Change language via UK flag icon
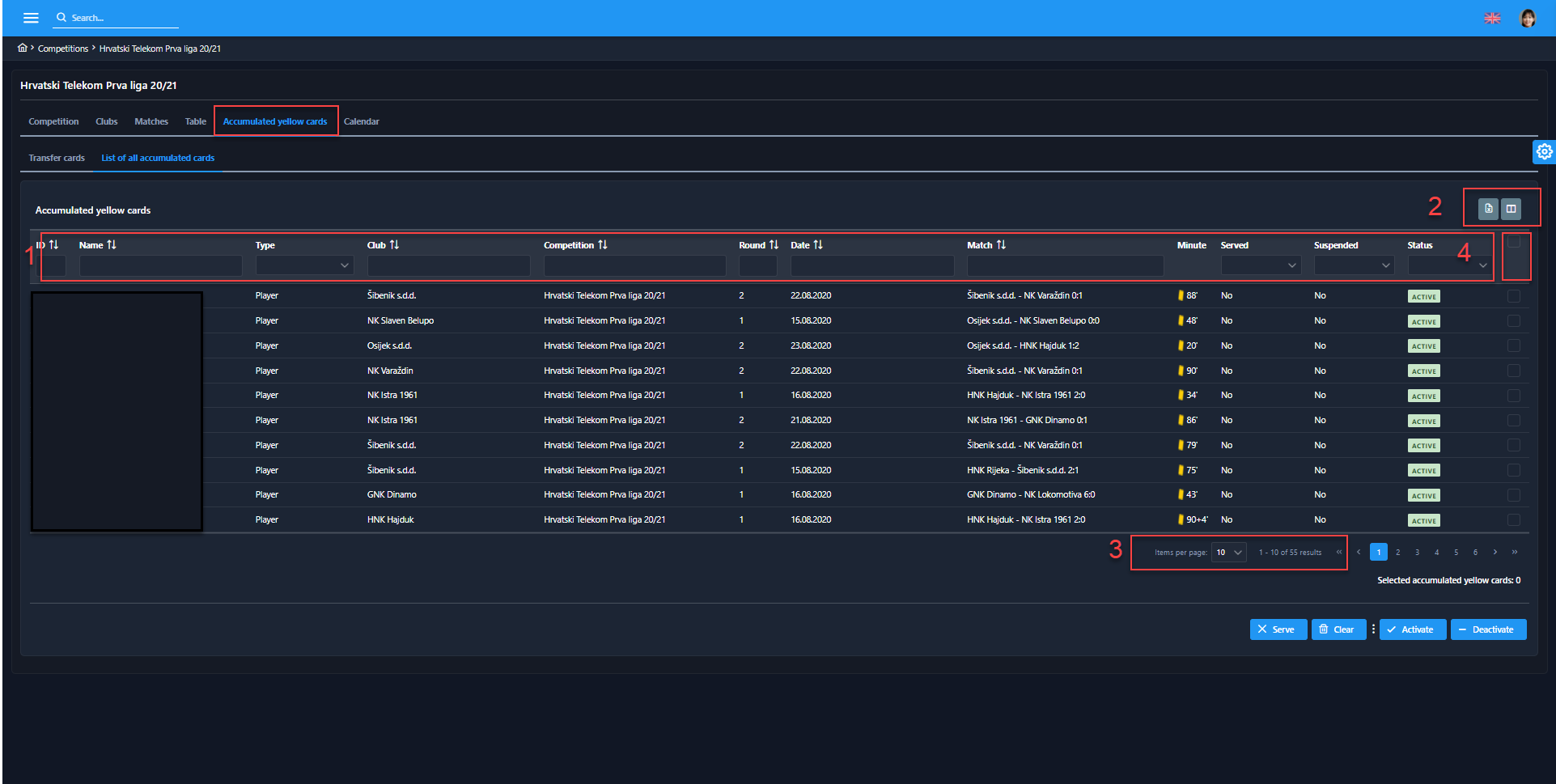The image size is (1556, 784). (x=1492, y=18)
